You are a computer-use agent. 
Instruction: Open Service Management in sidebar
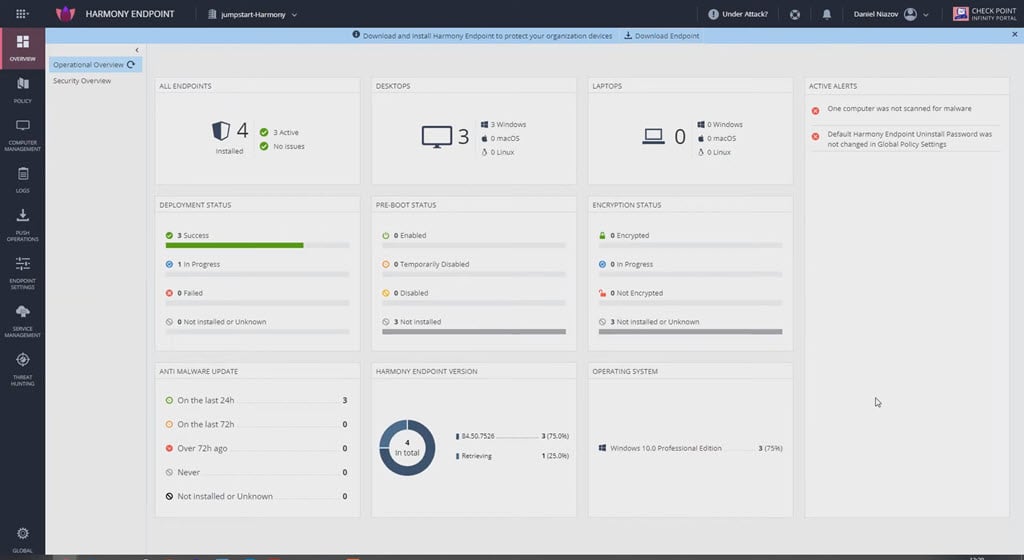(22, 318)
